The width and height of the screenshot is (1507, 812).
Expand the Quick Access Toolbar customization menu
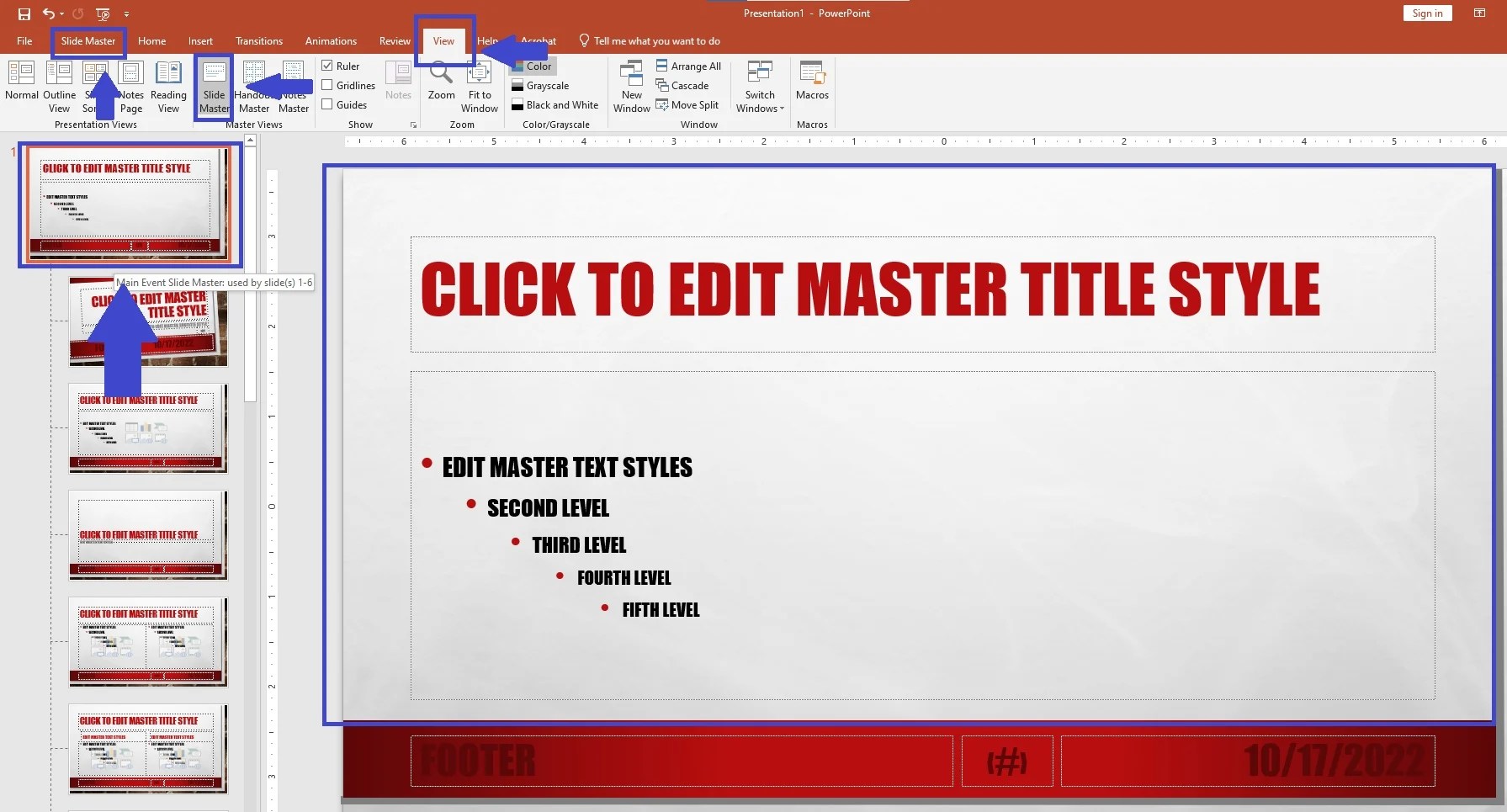point(127,13)
